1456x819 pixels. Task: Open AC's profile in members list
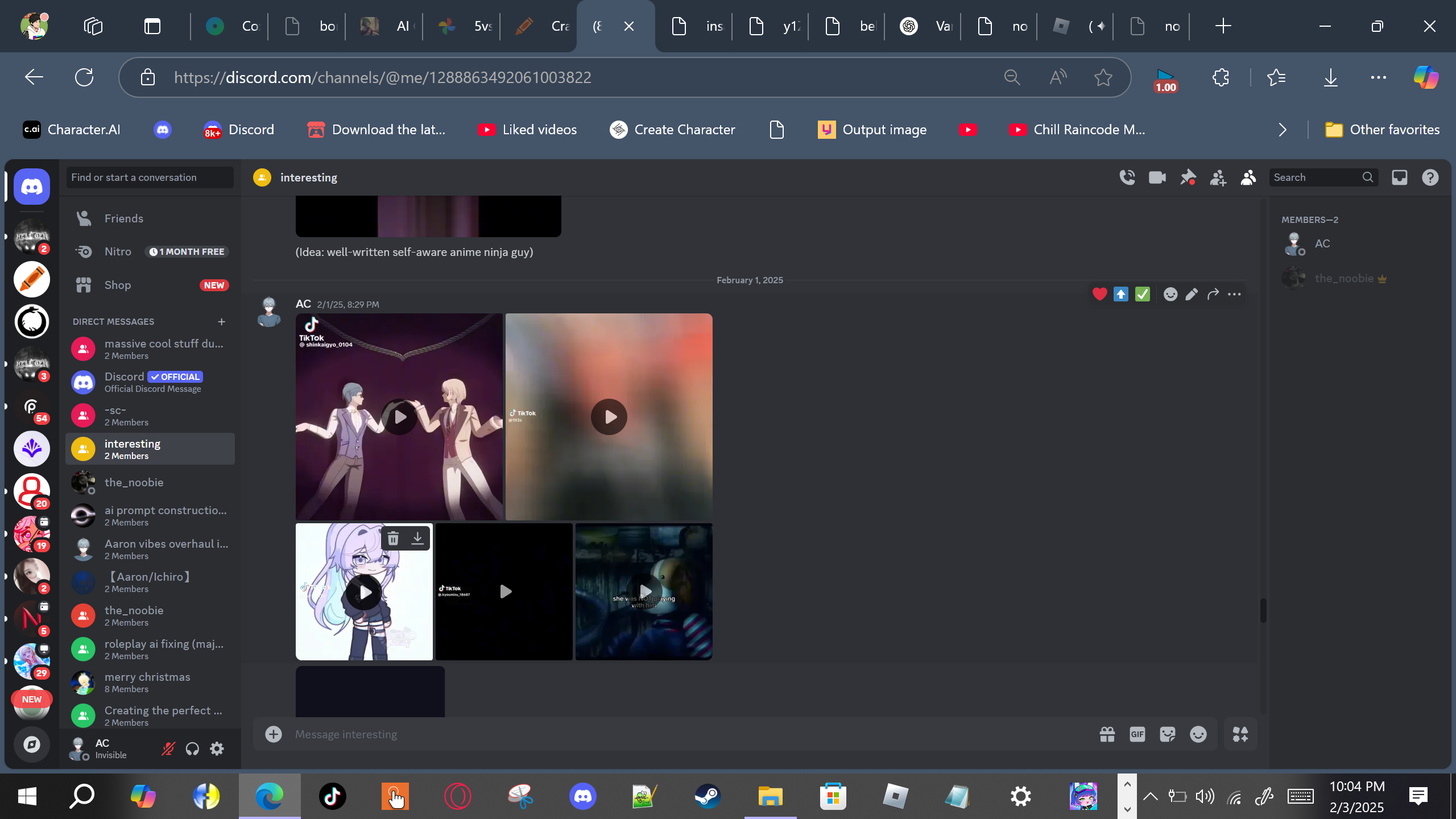(1359, 244)
